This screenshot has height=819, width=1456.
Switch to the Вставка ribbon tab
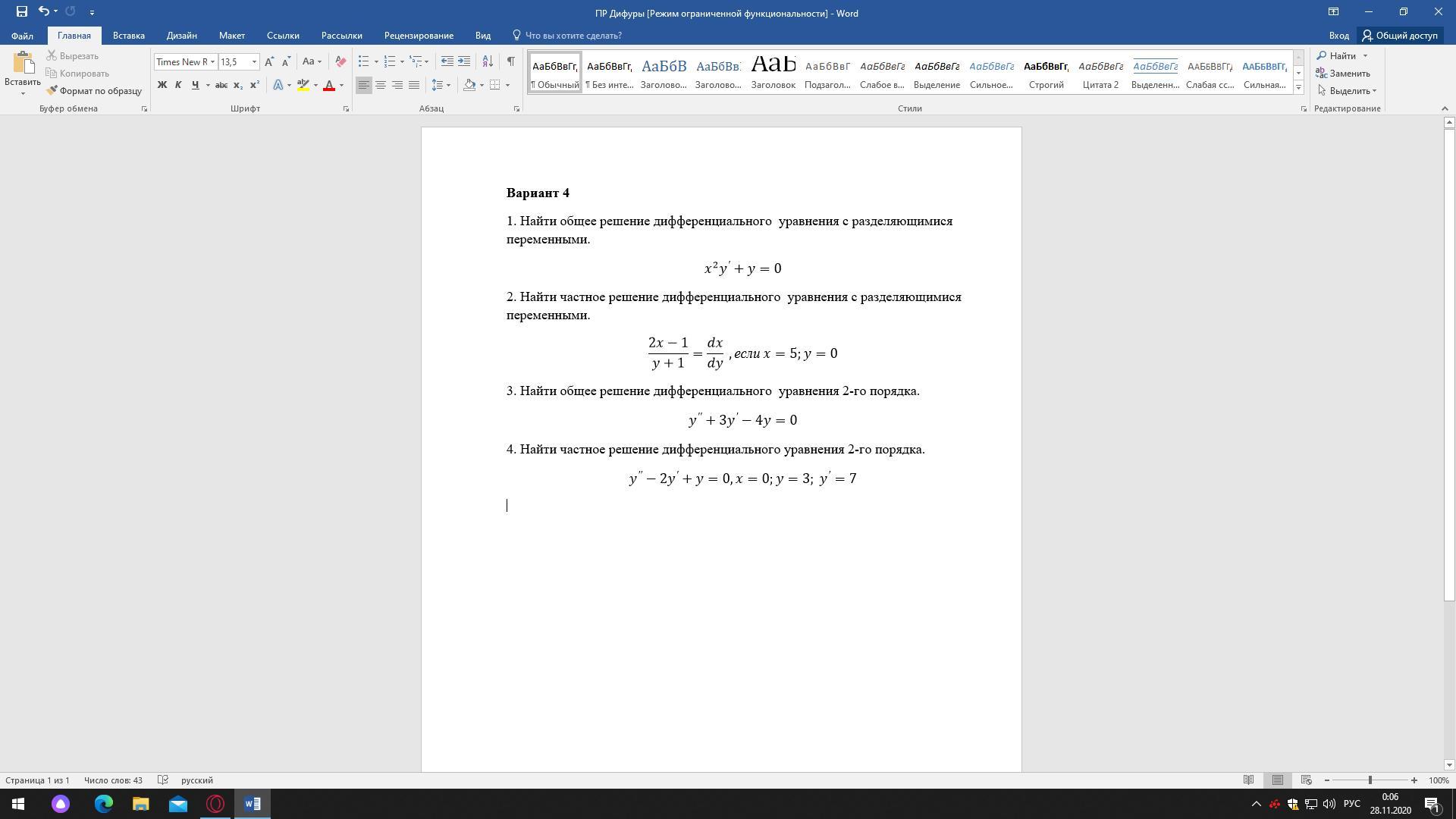128,36
